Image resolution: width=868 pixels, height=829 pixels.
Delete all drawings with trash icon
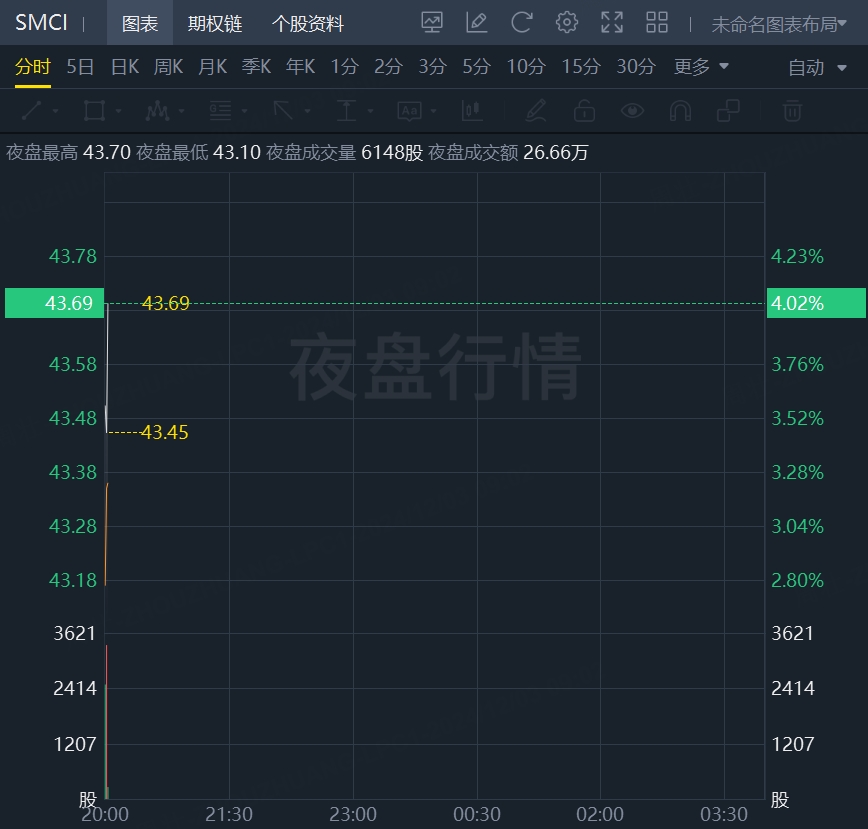tap(792, 111)
